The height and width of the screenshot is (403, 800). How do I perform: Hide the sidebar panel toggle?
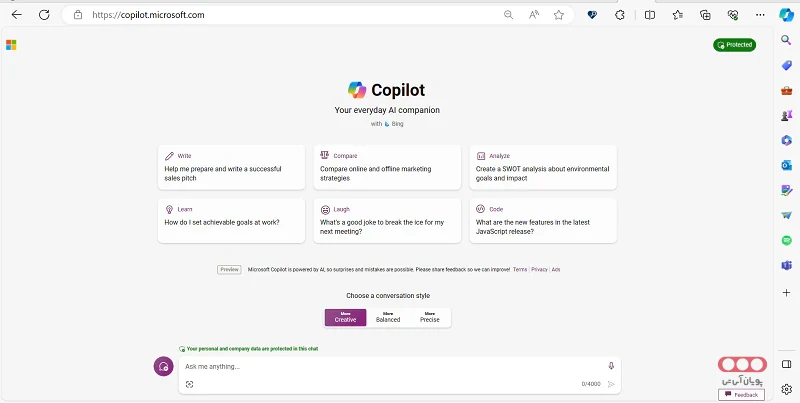(786, 364)
